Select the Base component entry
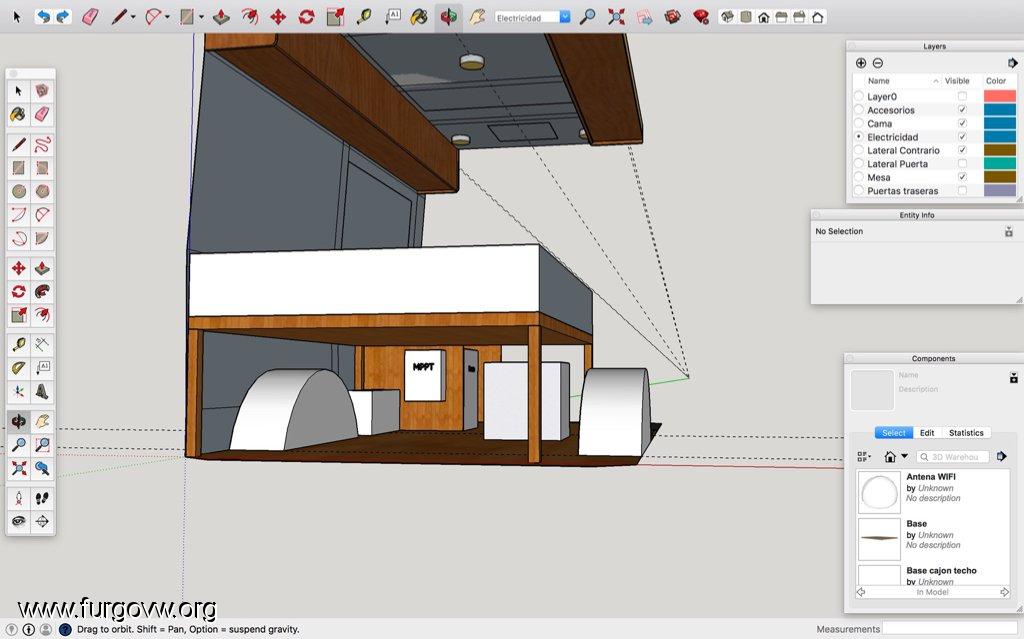This screenshot has height=639, width=1024. 933,539
